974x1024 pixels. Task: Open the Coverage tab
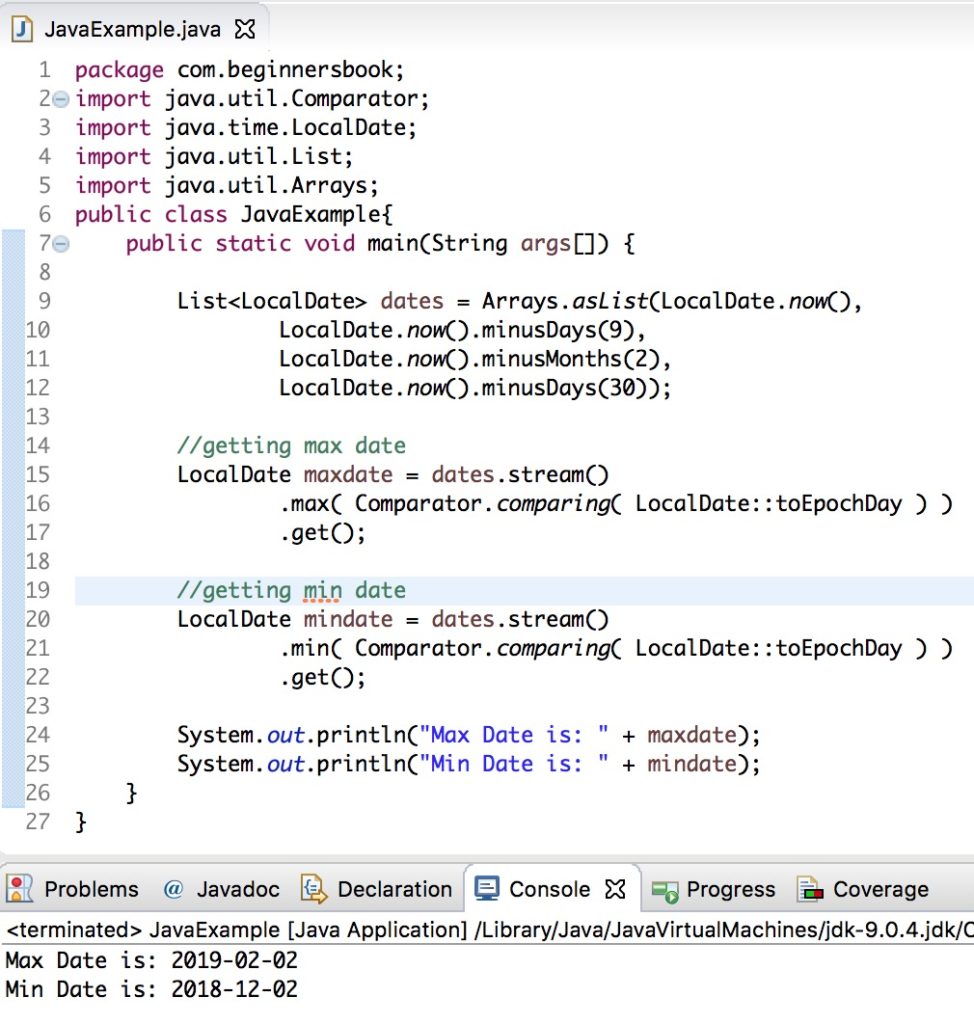pyautogui.click(x=880, y=889)
